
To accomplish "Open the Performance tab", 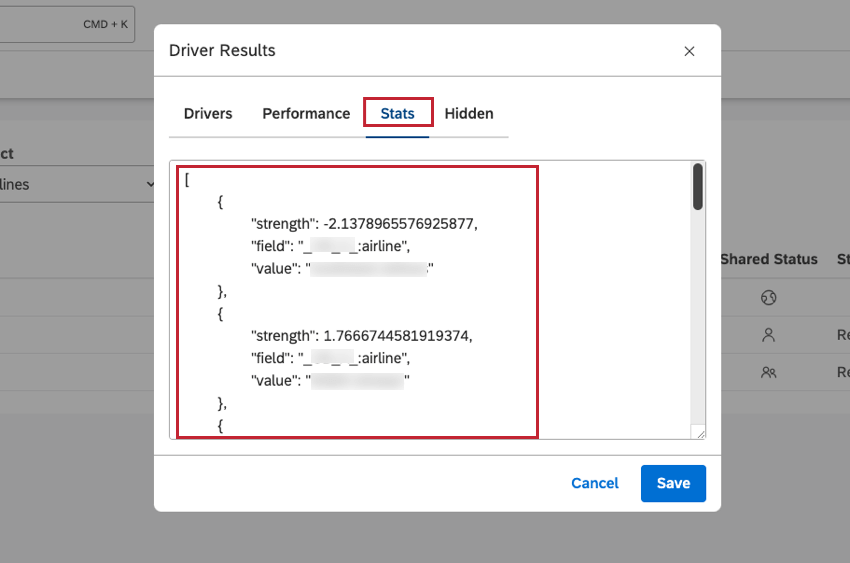I will 306,113.
